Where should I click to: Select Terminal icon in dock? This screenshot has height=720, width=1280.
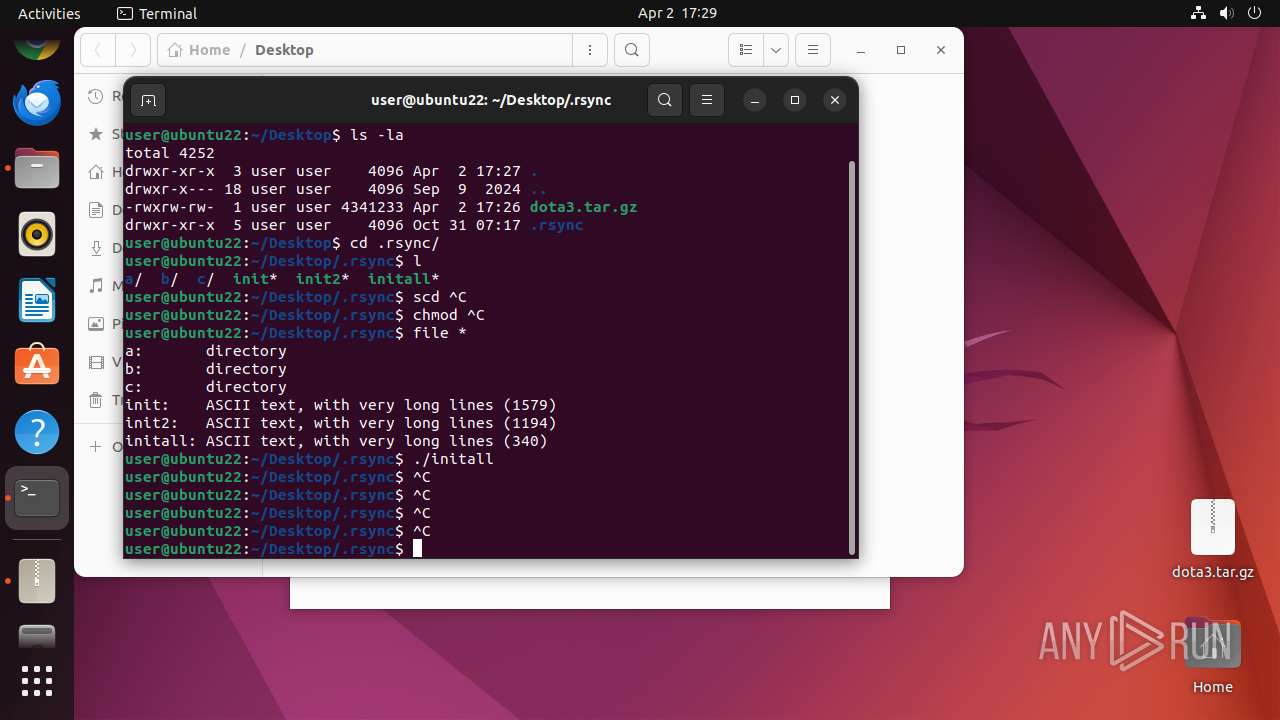pyautogui.click(x=37, y=498)
